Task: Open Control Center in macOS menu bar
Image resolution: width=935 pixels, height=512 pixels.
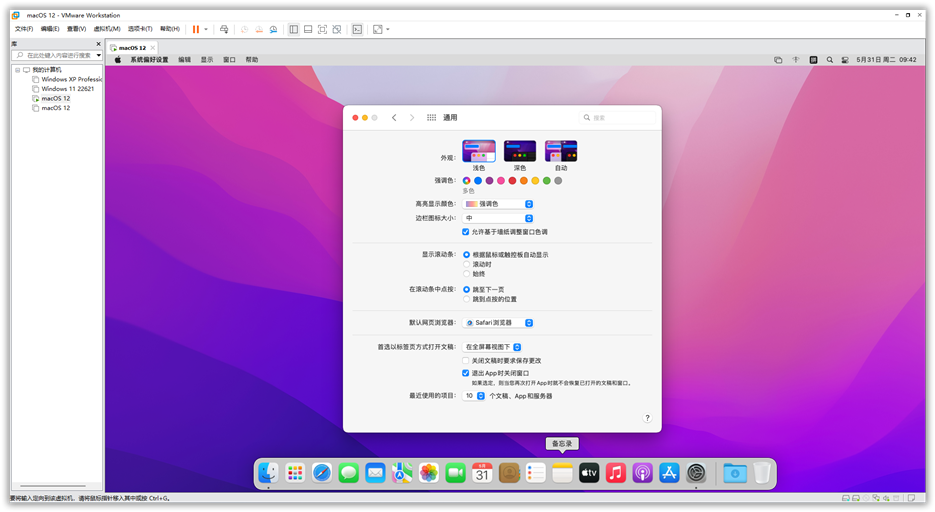Action: pos(845,60)
